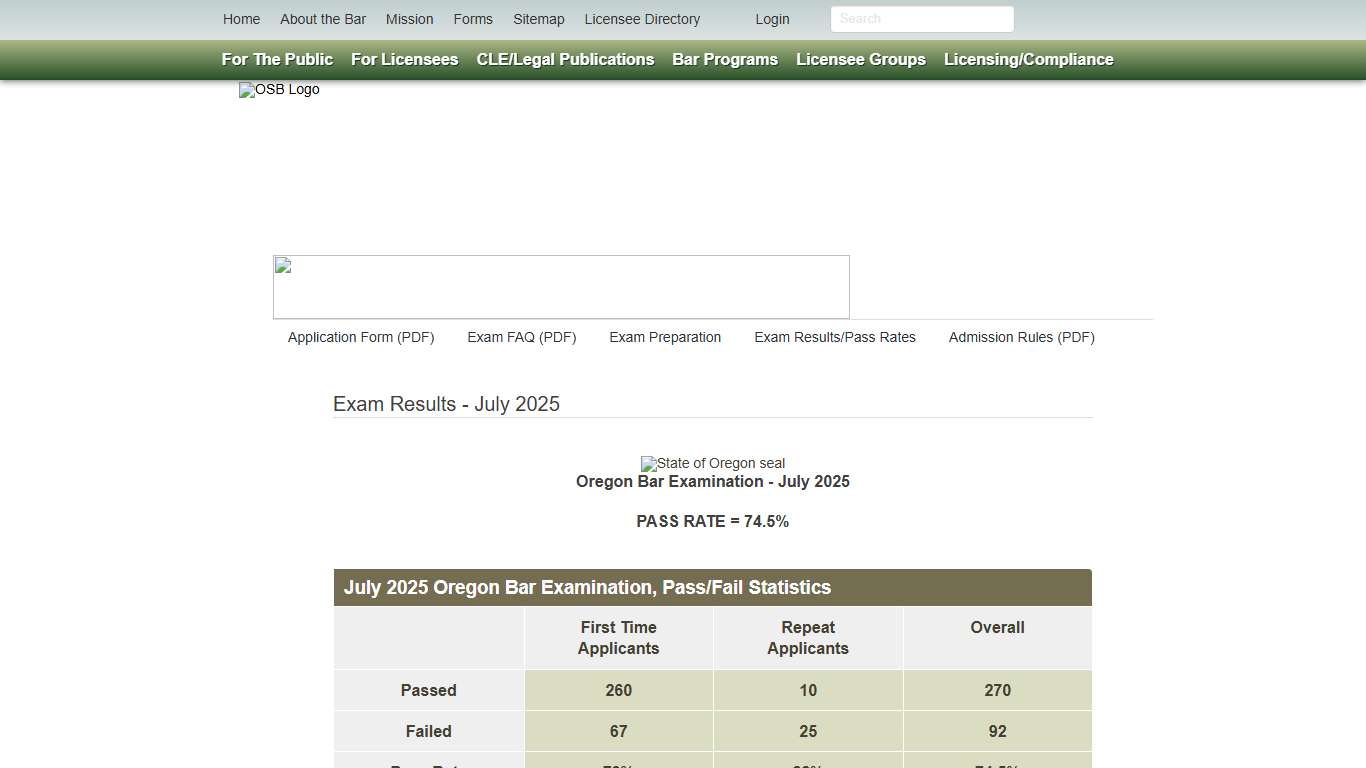Open the Licensee Groups section

860,59
